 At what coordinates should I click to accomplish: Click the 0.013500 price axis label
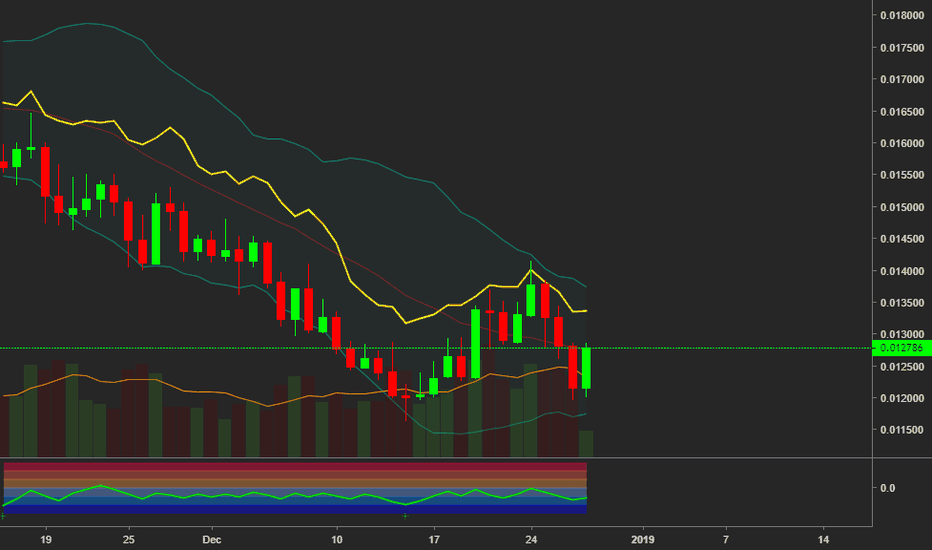point(902,303)
